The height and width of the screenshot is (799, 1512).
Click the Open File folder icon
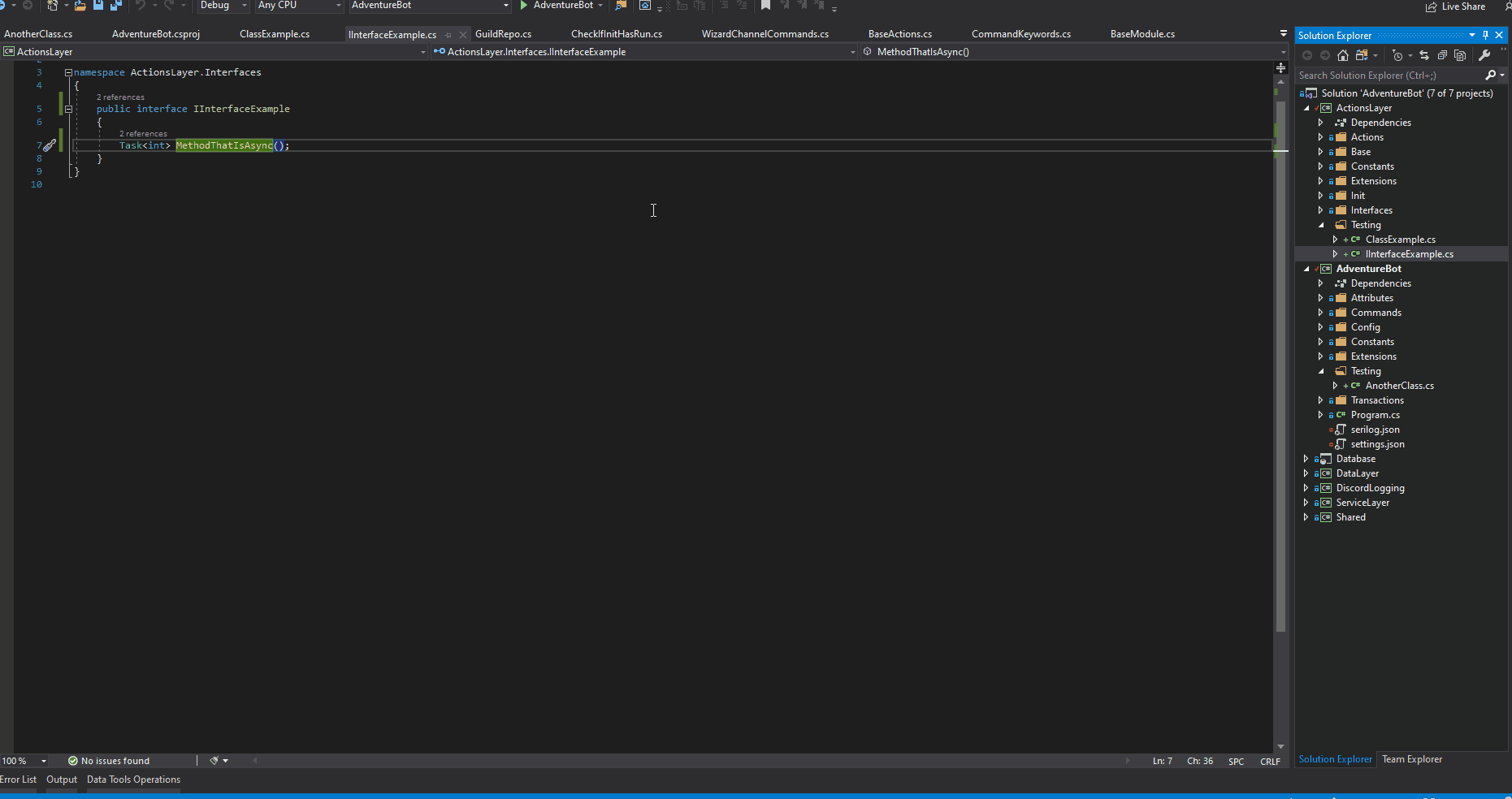coord(80,5)
